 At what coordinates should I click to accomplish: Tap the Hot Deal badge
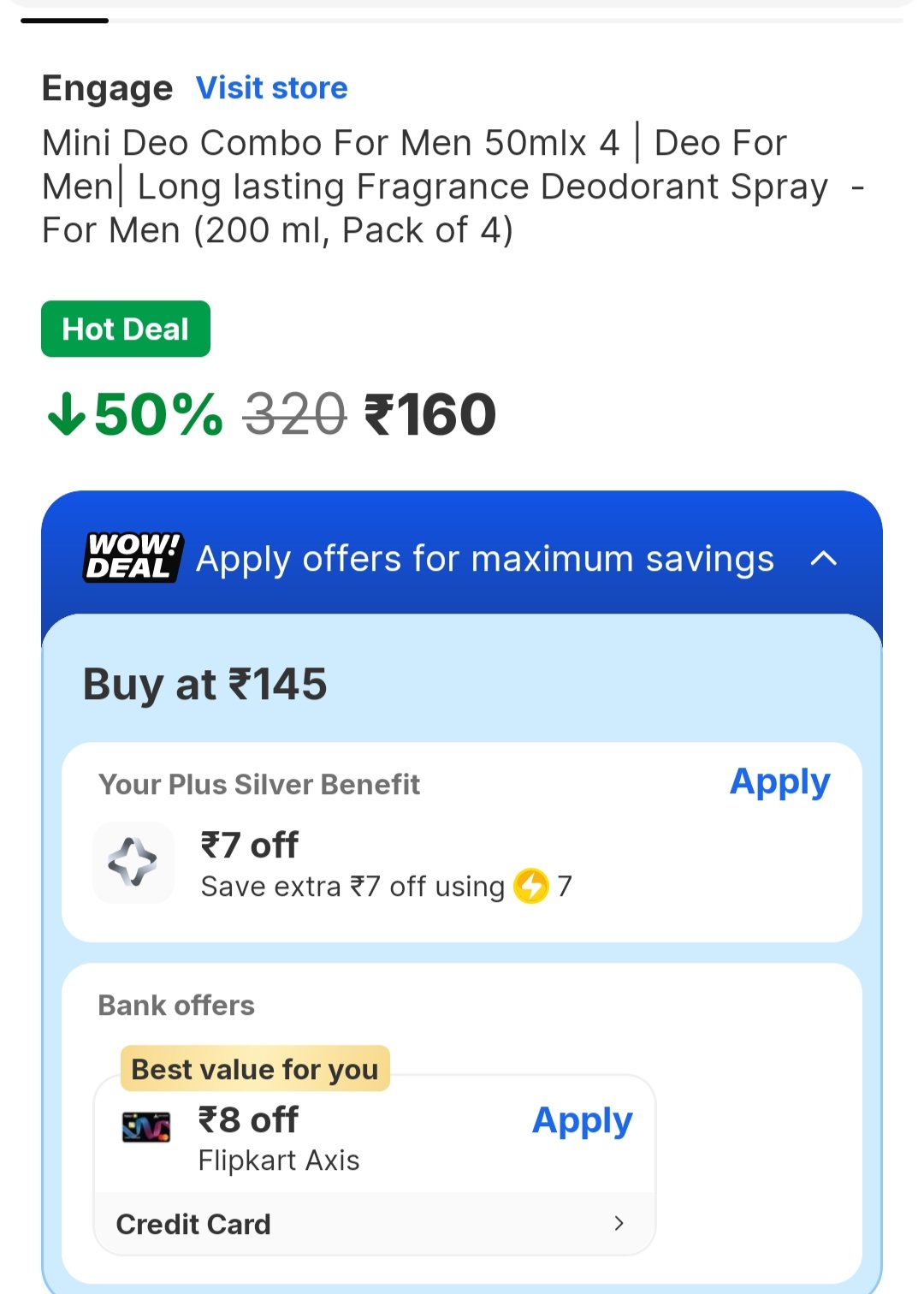point(126,329)
